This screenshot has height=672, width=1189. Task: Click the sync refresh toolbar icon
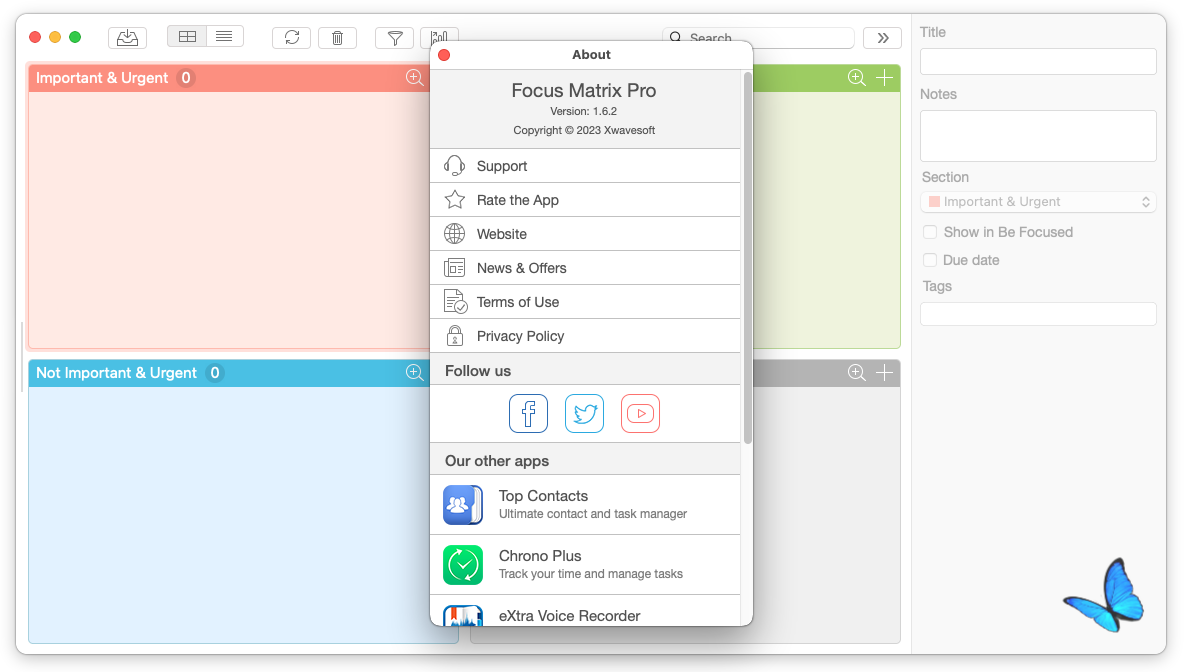pos(292,37)
